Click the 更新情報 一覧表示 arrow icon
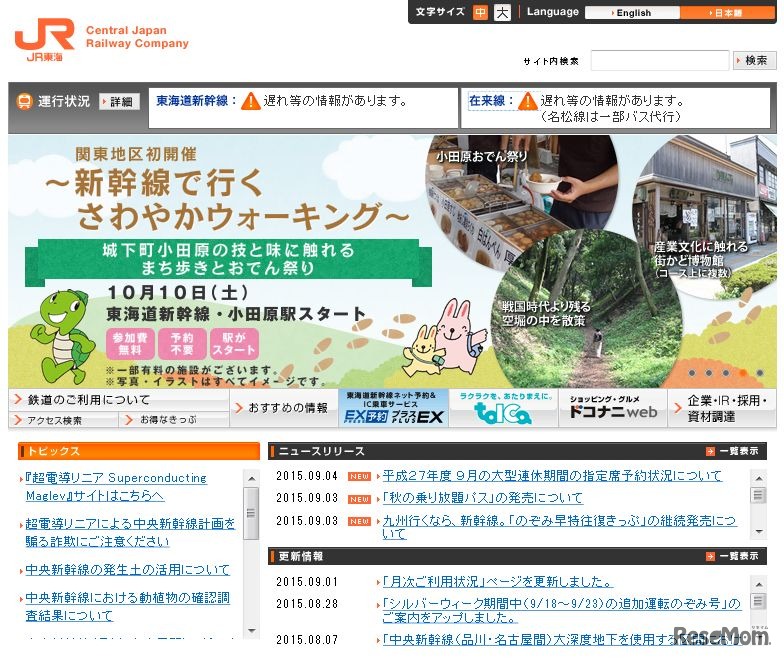The height and width of the screenshot is (659, 784). point(710,556)
